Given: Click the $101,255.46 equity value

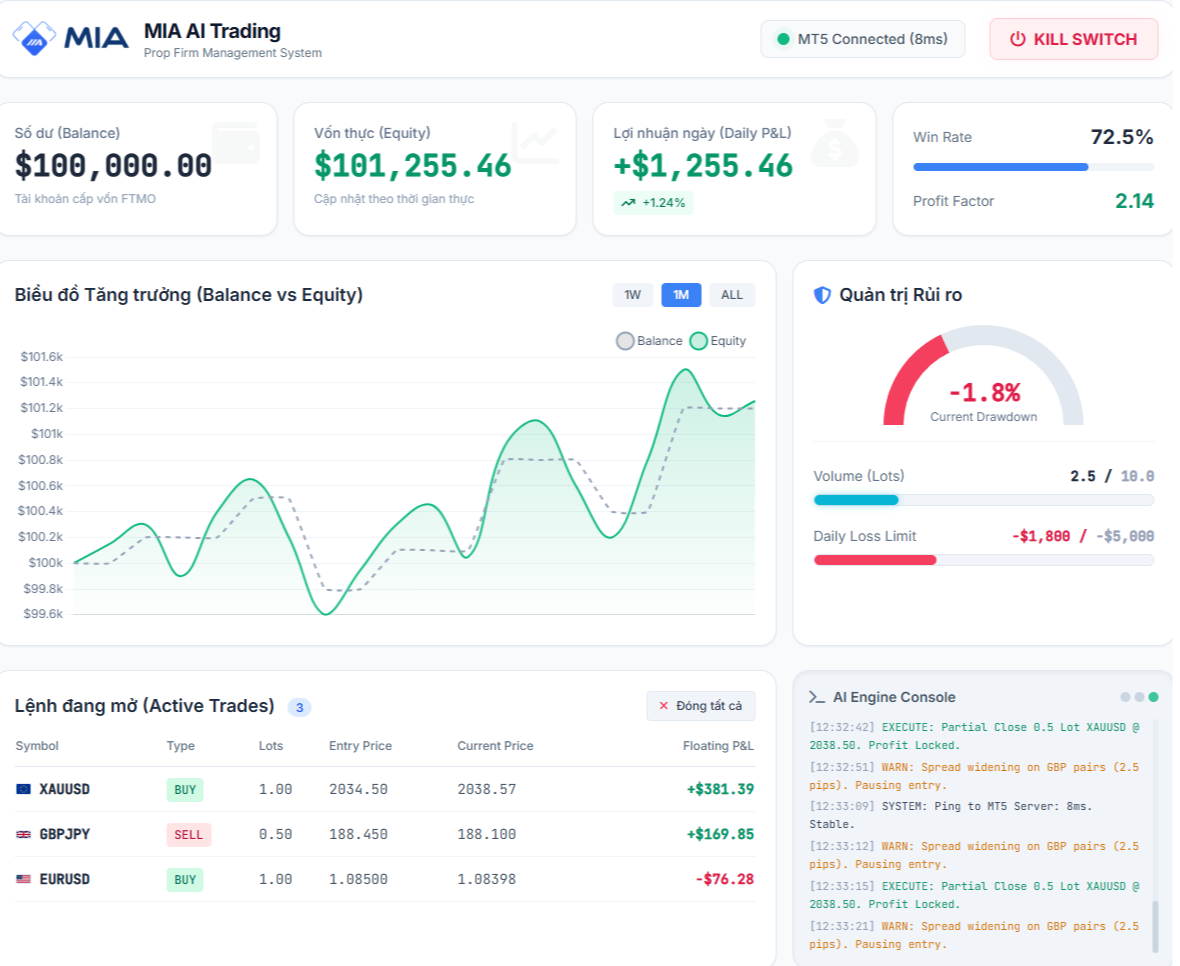Looking at the screenshot, I should 412,166.
